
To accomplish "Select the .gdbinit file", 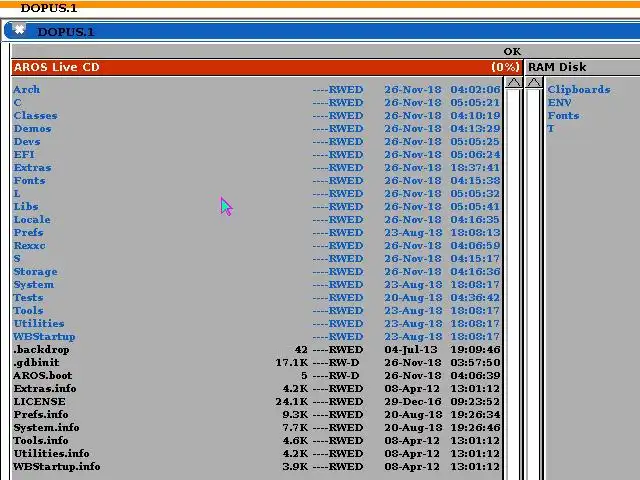I will (257, 363).
